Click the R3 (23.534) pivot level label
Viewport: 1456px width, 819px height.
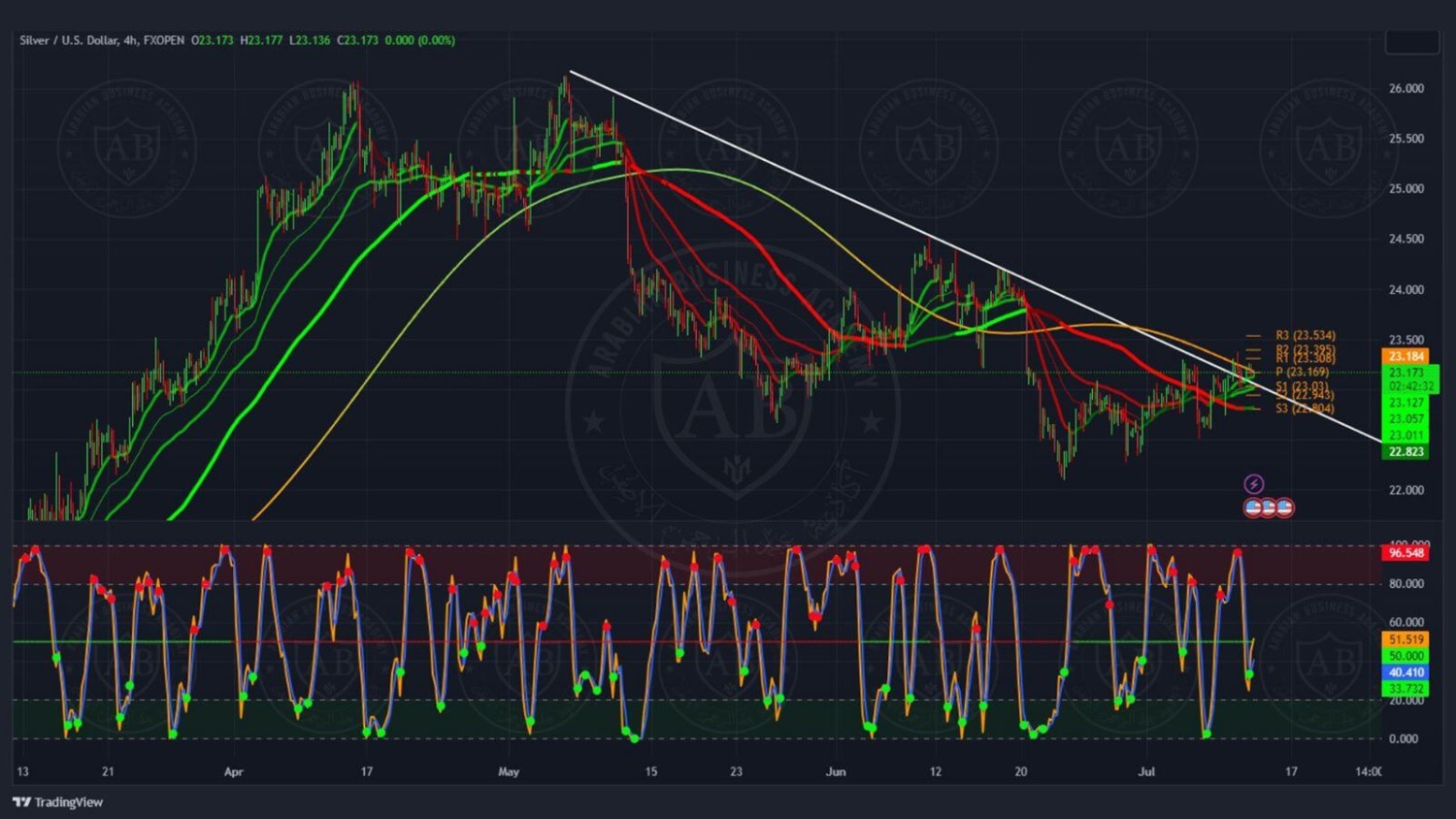[1305, 336]
